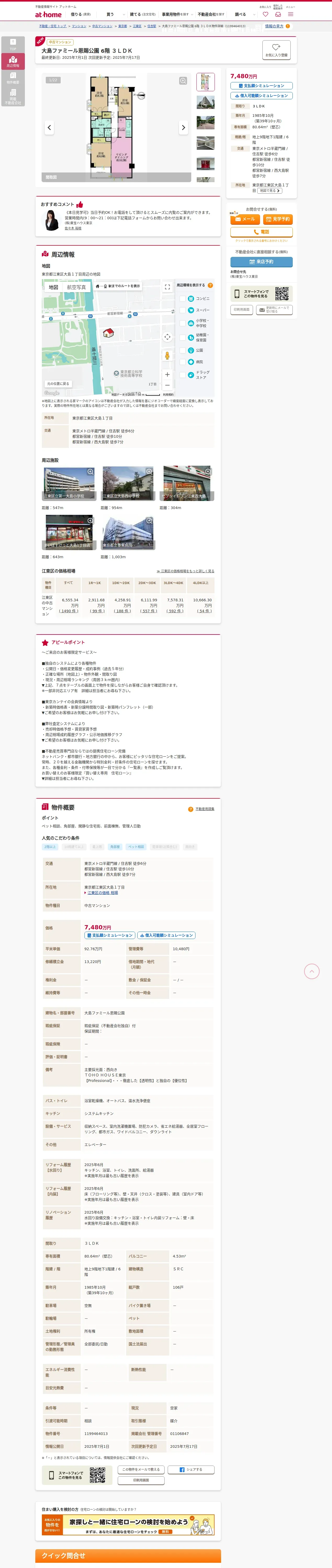
Task: Click the 見学予約 button
Action: pos(278,219)
